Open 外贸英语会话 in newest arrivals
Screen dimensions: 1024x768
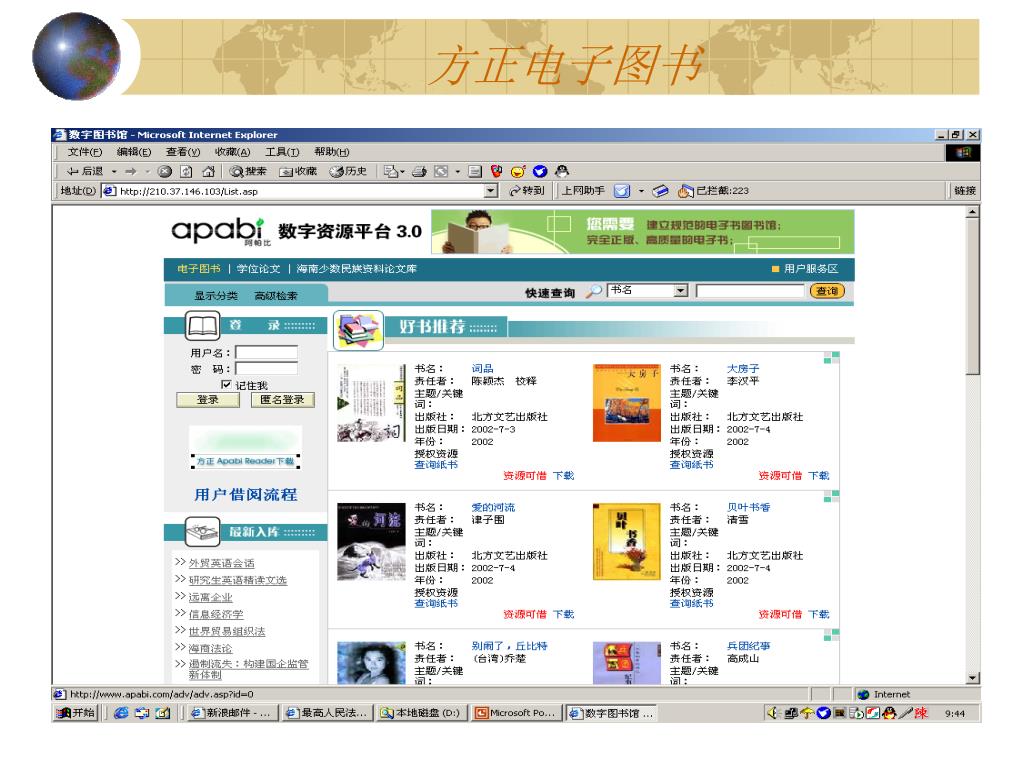coord(221,563)
